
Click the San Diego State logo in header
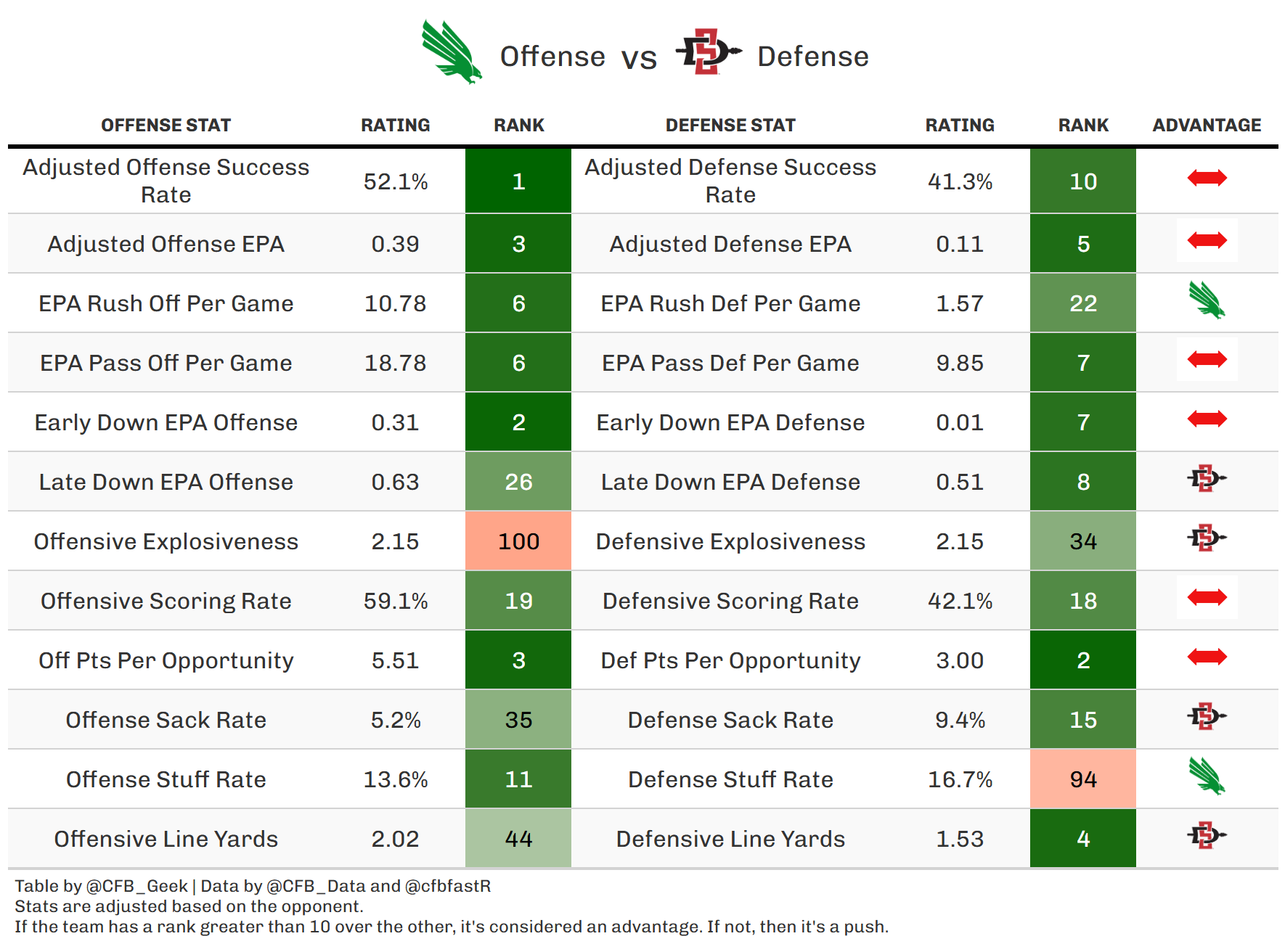pyautogui.click(x=707, y=52)
